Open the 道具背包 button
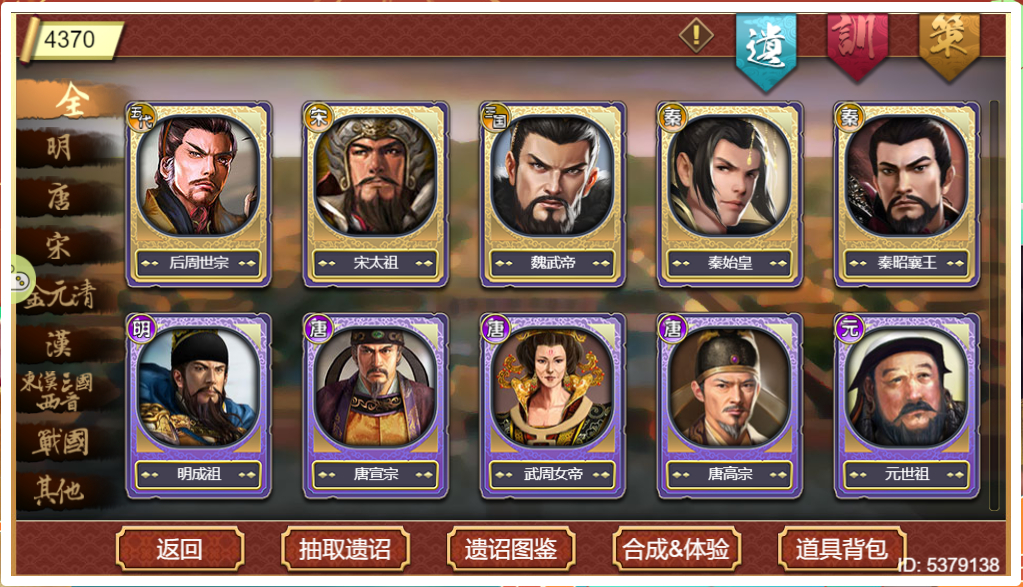The width and height of the screenshot is (1023, 587). tap(842, 549)
